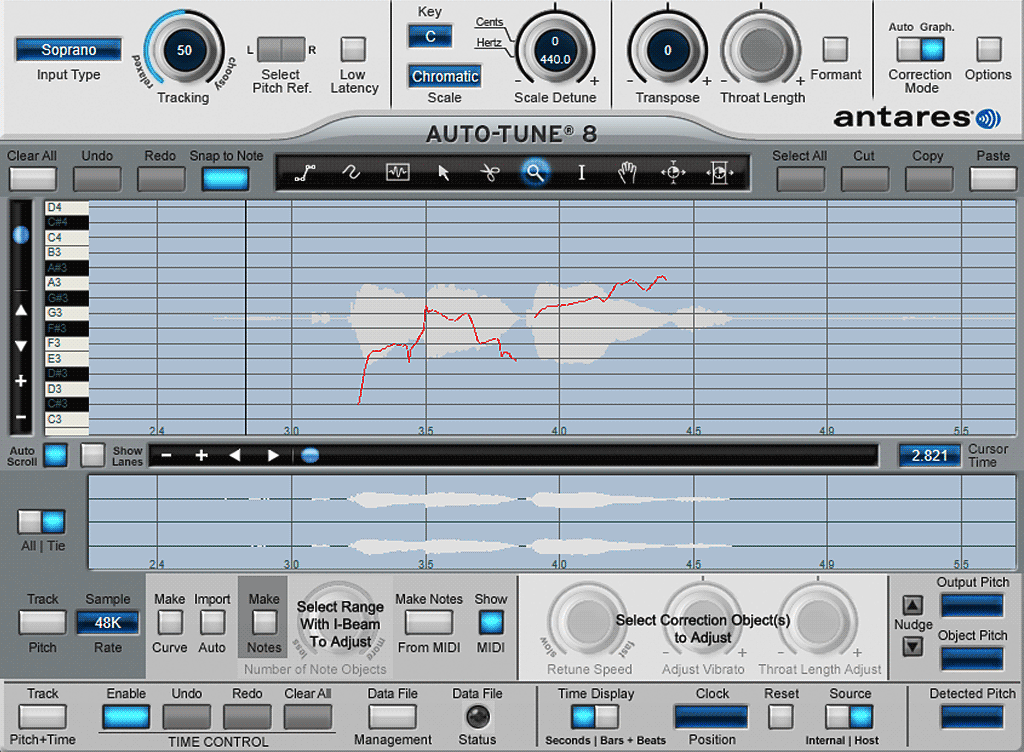
Task: Open the Chromatic Scale selector
Action: [x=444, y=76]
